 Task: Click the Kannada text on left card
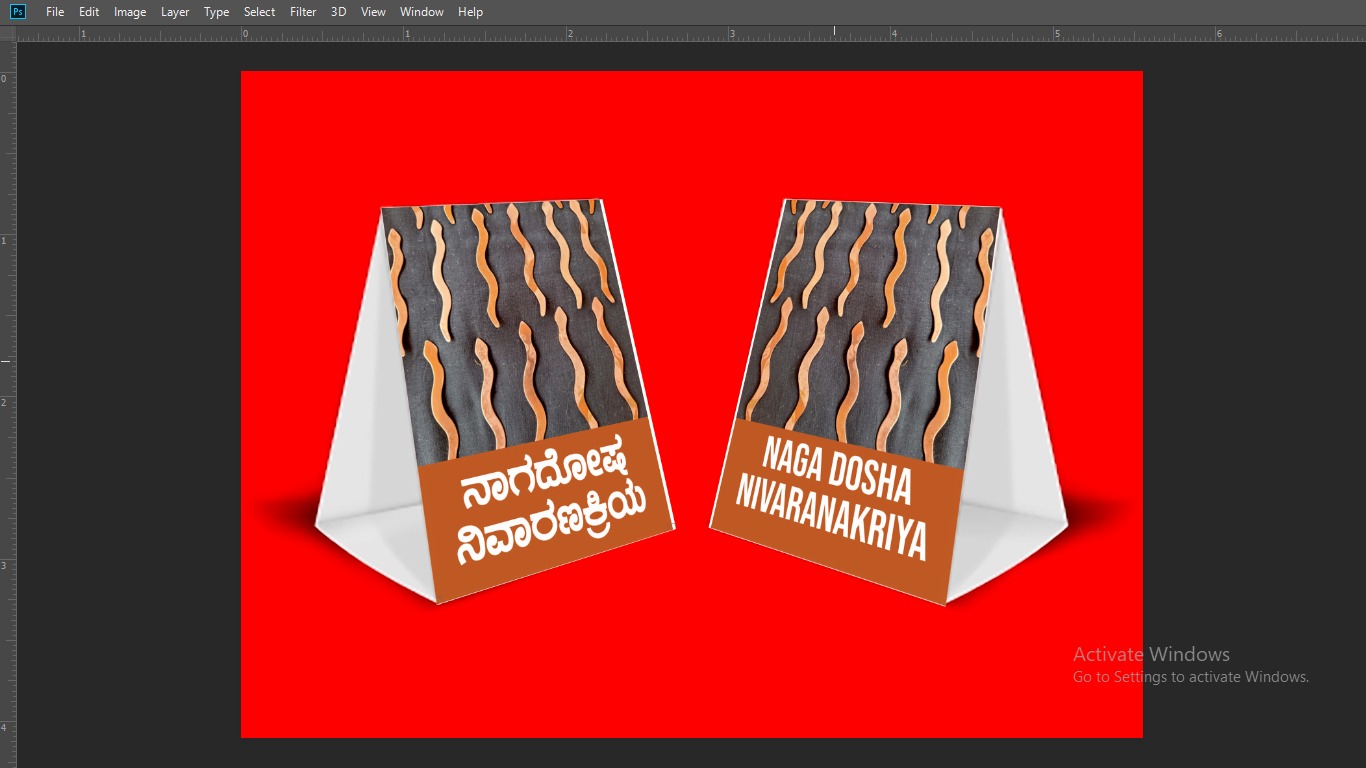click(548, 517)
